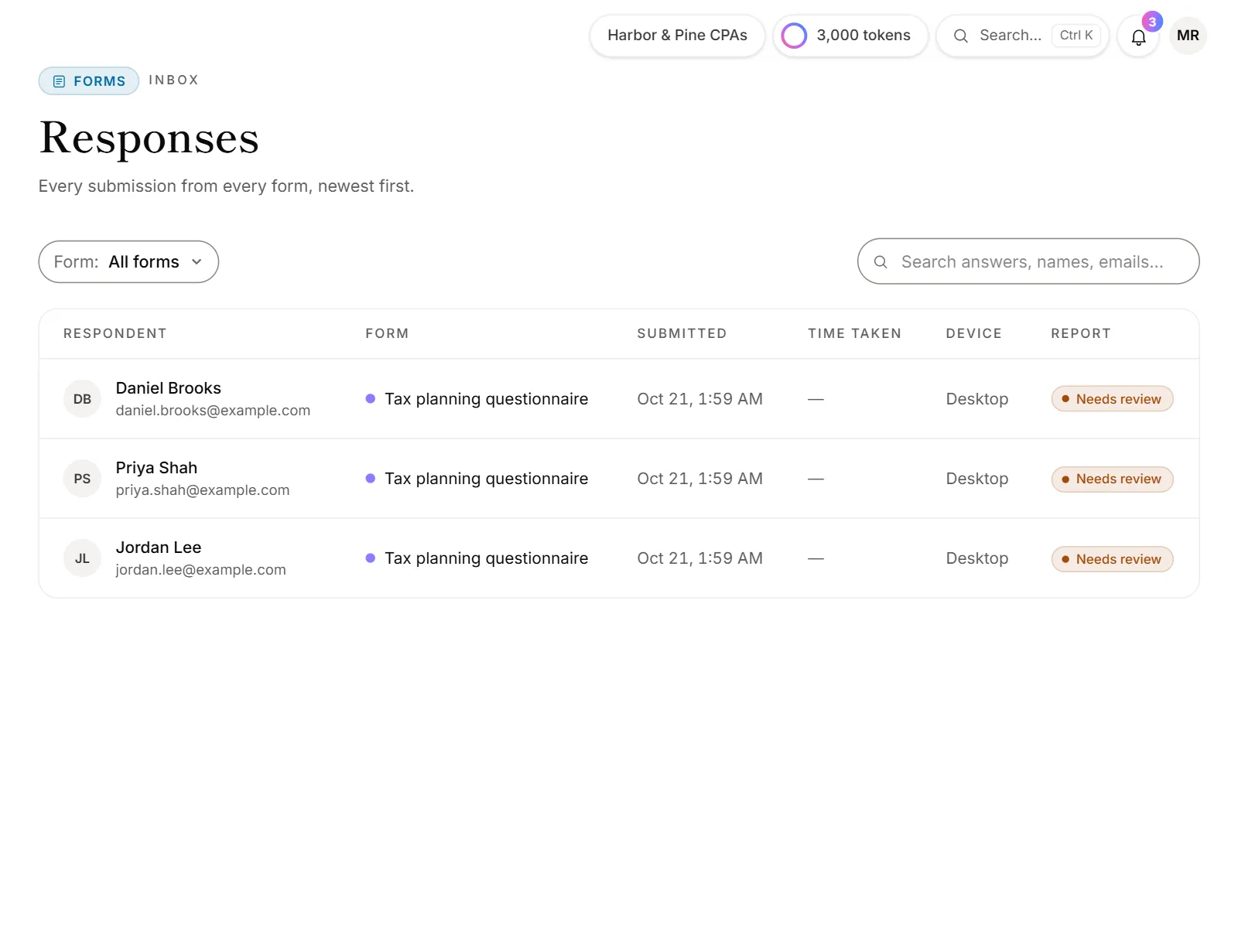The width and height of the screenshot is (1238, 952).
Task: Open the Harbor & Pine CPAs workspace switcher
Action: pyautogui.click(x=677, y=36)
